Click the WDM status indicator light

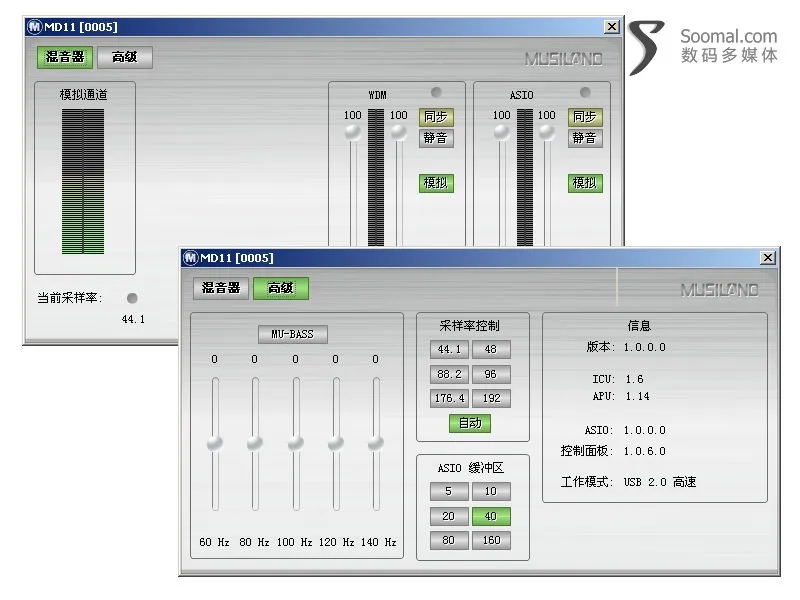[436, 92]
